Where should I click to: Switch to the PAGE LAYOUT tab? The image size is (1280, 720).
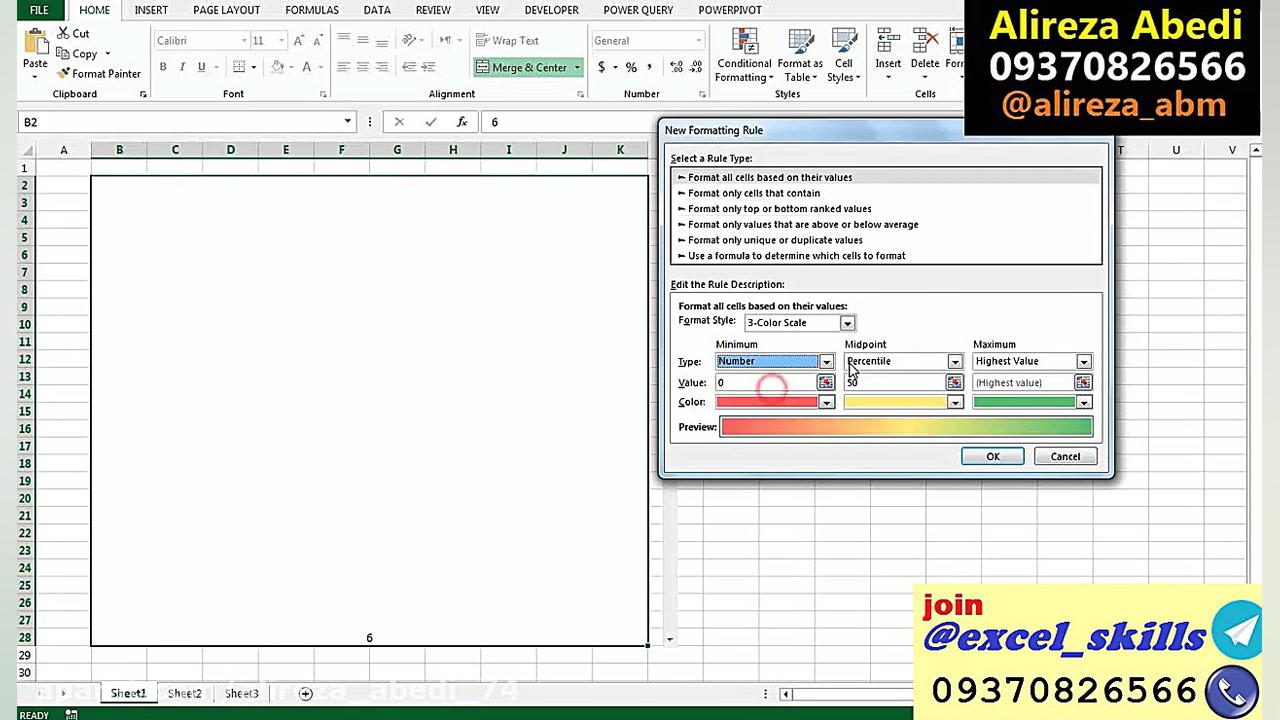[x=226, y=10]
